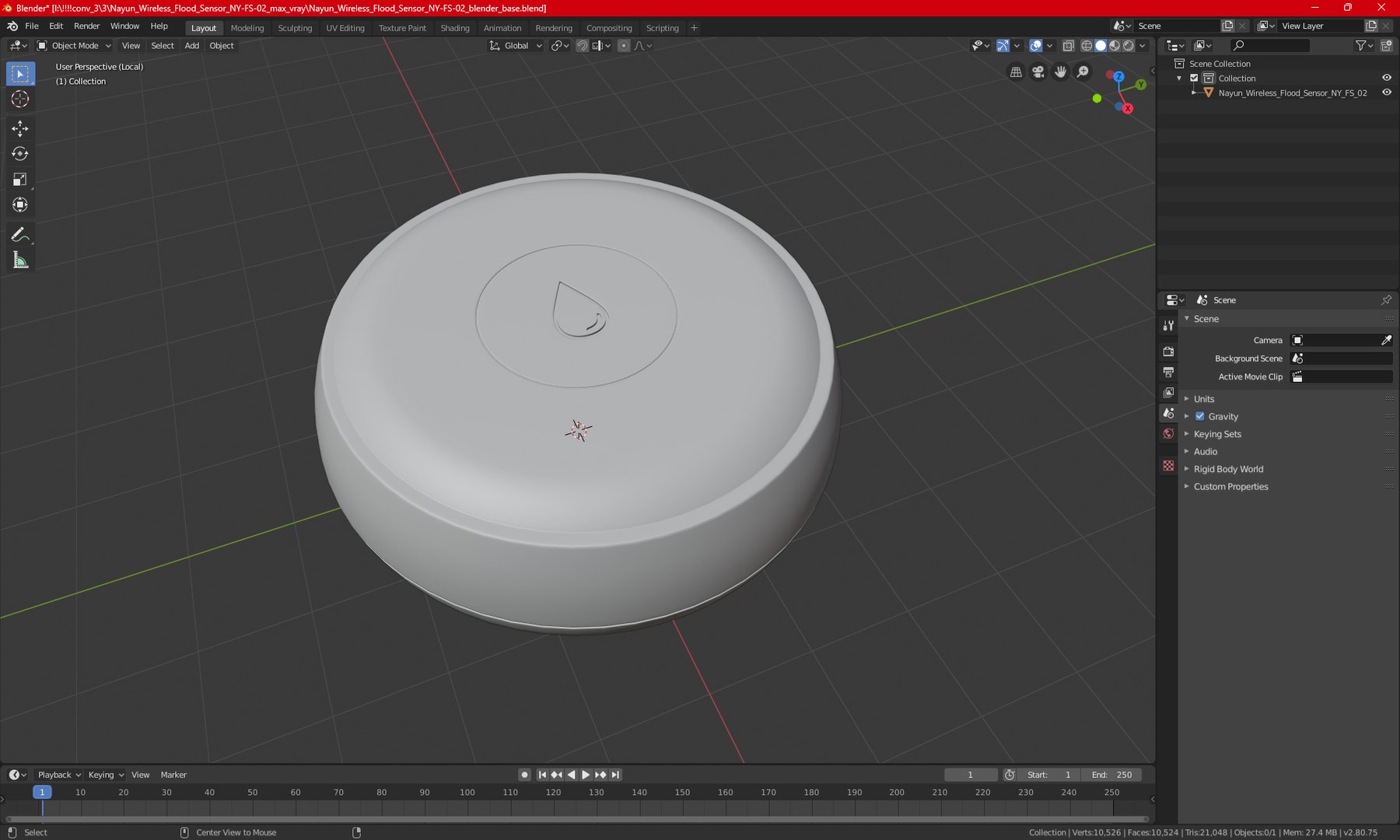Expand the Units panel

pos(1203,399)
